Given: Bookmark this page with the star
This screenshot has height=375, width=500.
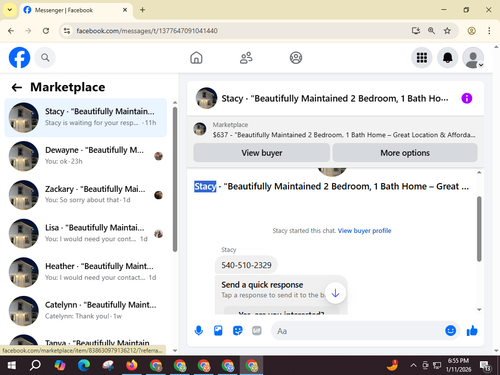Looking at the screenshot, I should point(447,31).
